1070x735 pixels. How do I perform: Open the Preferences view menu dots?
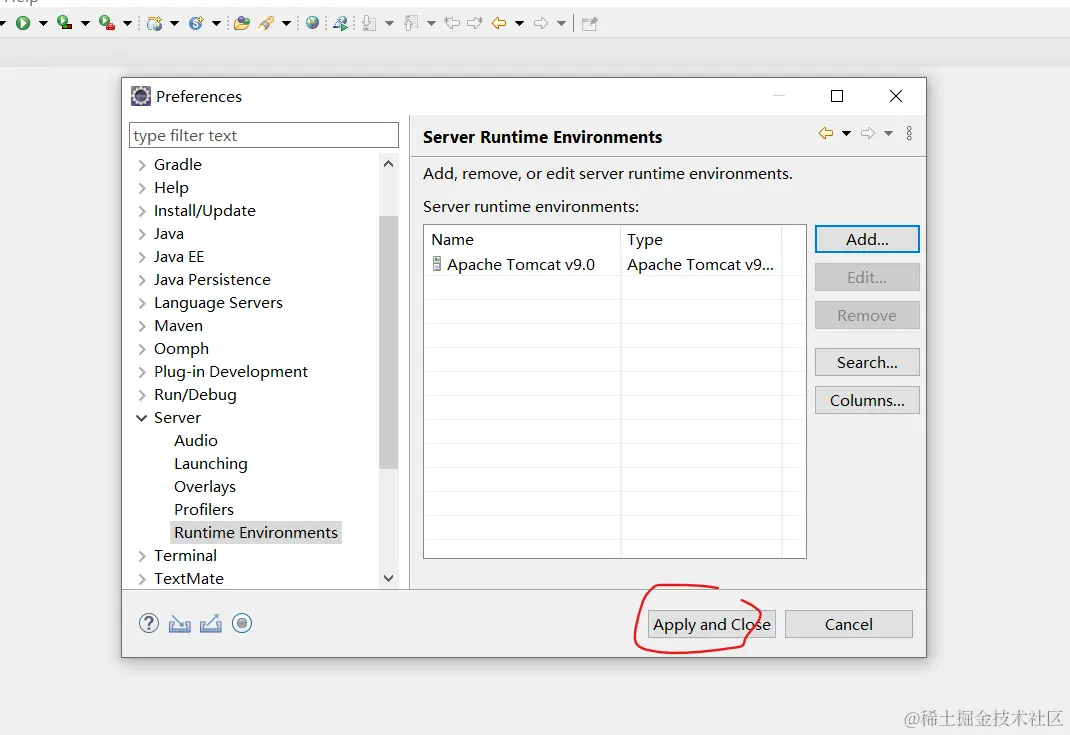[x=909, y=133]
